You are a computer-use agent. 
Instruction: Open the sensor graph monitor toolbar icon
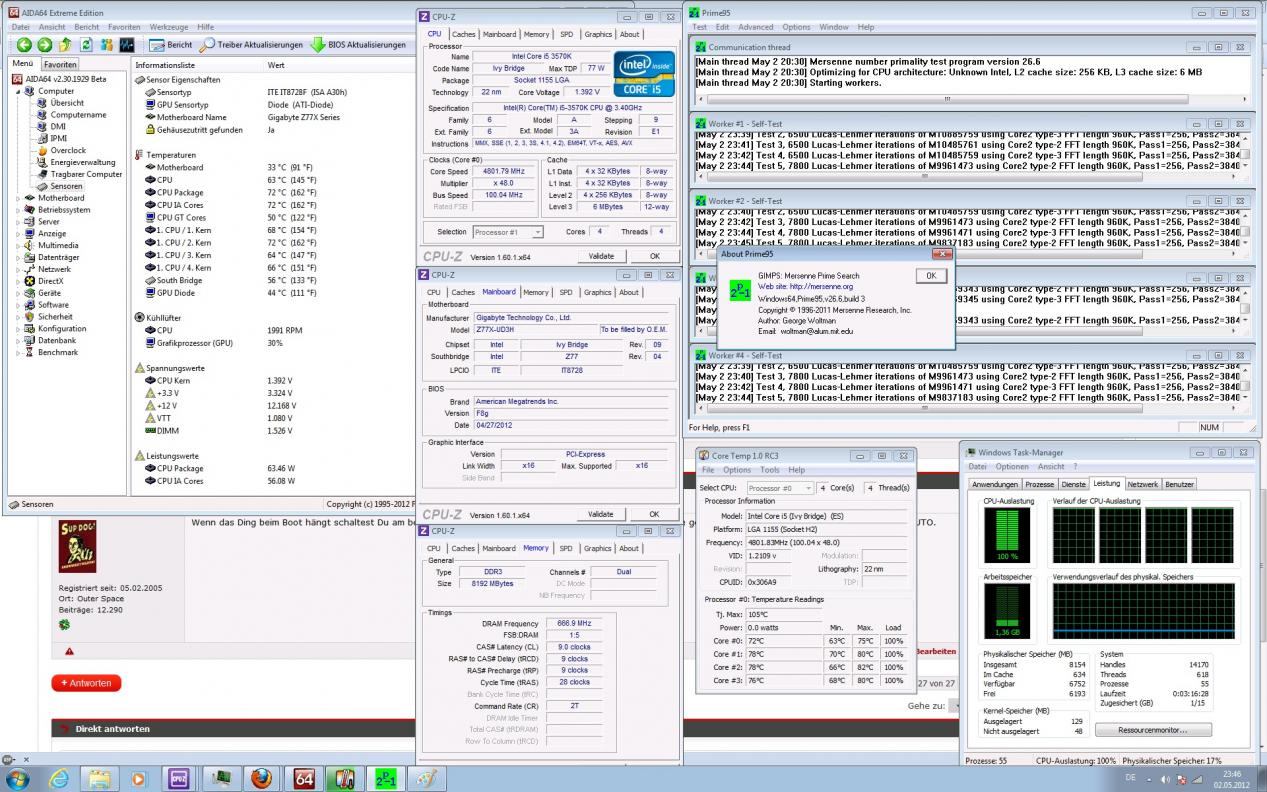tap(127, 45)
